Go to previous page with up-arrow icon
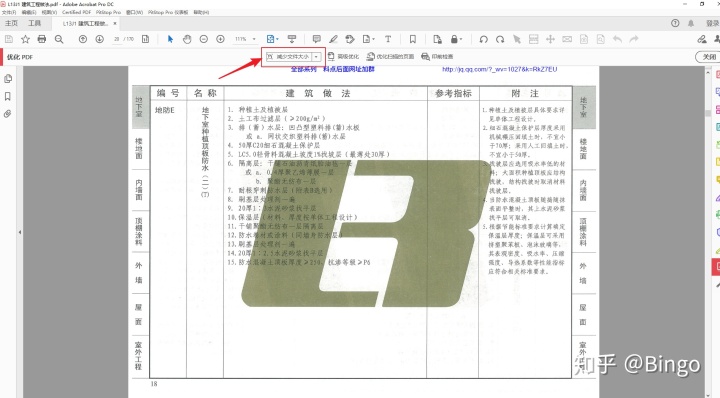Viewport: 720px width, 398px height. (x=83, y=39)
